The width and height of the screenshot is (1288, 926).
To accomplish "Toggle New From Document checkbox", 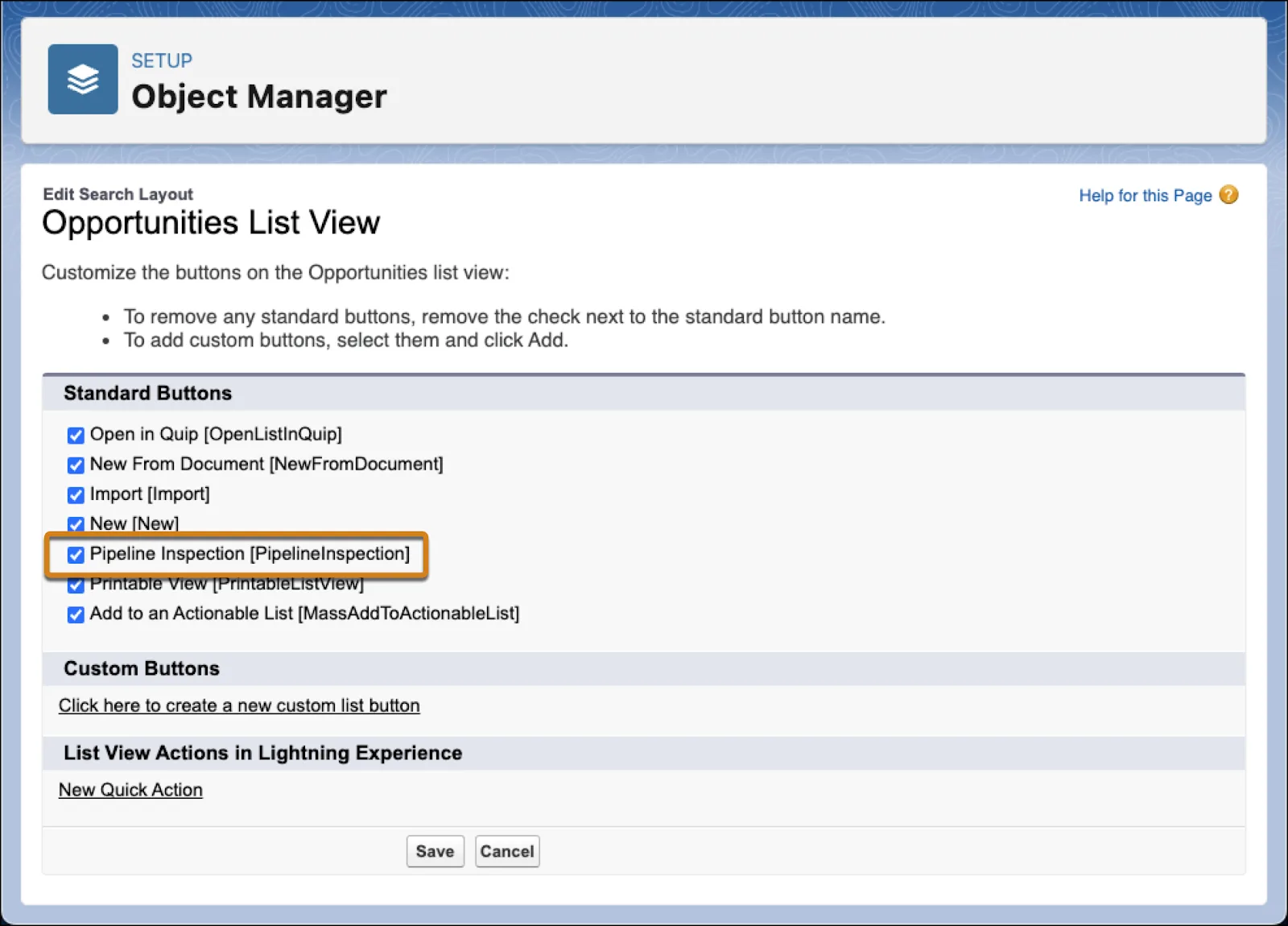I will click(76, 465).
